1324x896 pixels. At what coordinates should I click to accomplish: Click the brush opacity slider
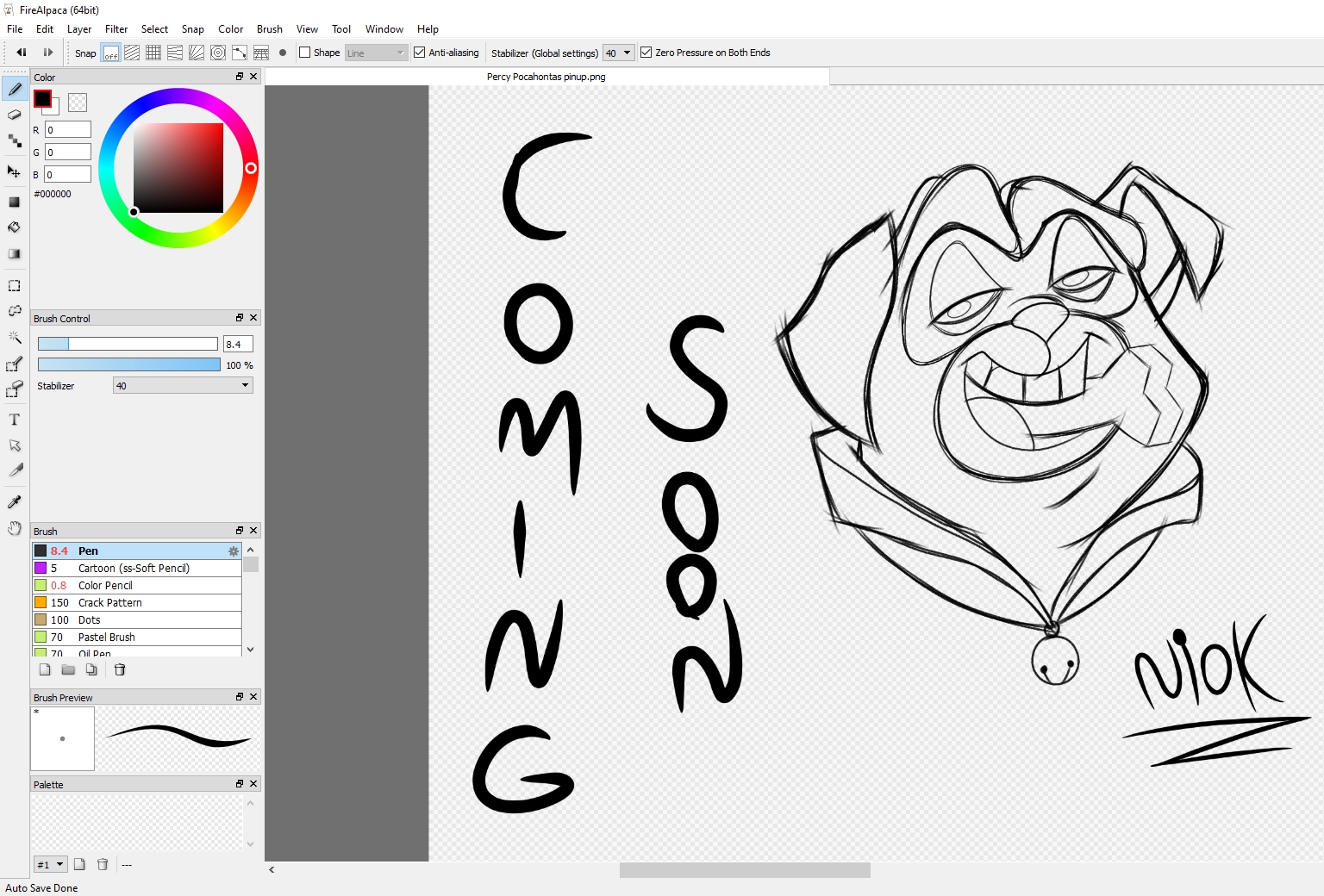pos(129,364)
